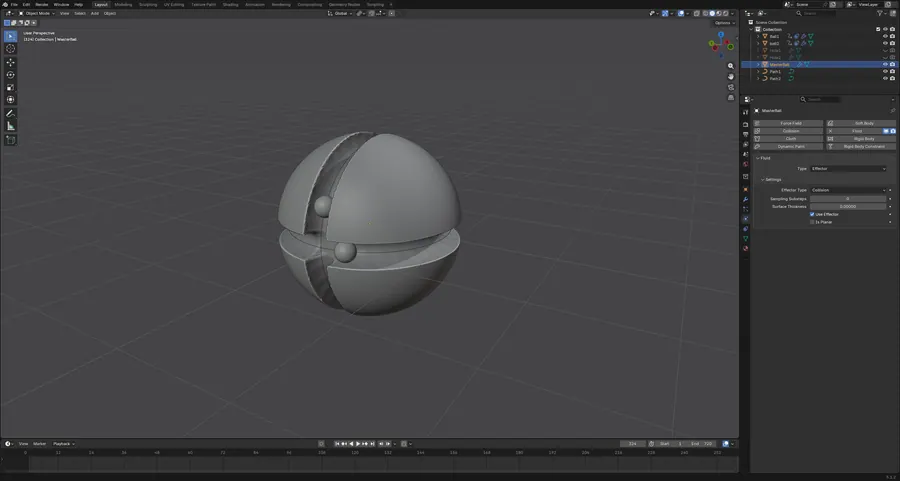
Task: Click the navigation axis gizmo
Action: click(x=720, y=44)
